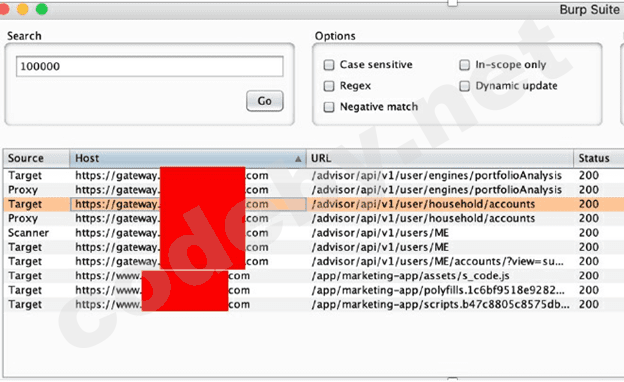Sort results by URL column header
The height and width of the screenshot is (382, 624).
pyautogui.click(x=440, y=158)
